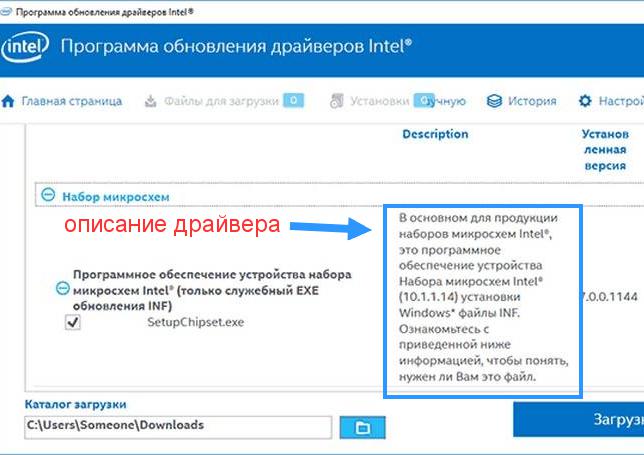The height and width of the screenshot is (455, 644).
Task: Click the Установленная версия column header
Action: coord(605,150)
